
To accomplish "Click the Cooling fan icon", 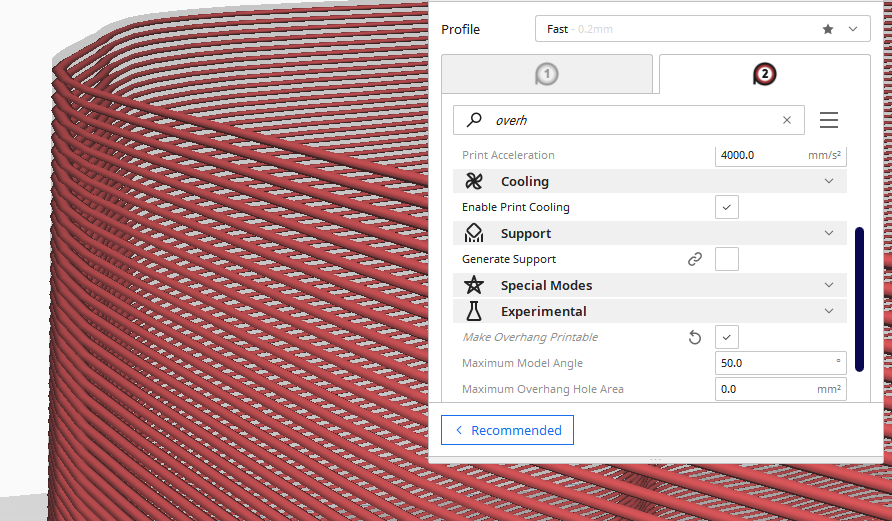I will pos(474,181).
